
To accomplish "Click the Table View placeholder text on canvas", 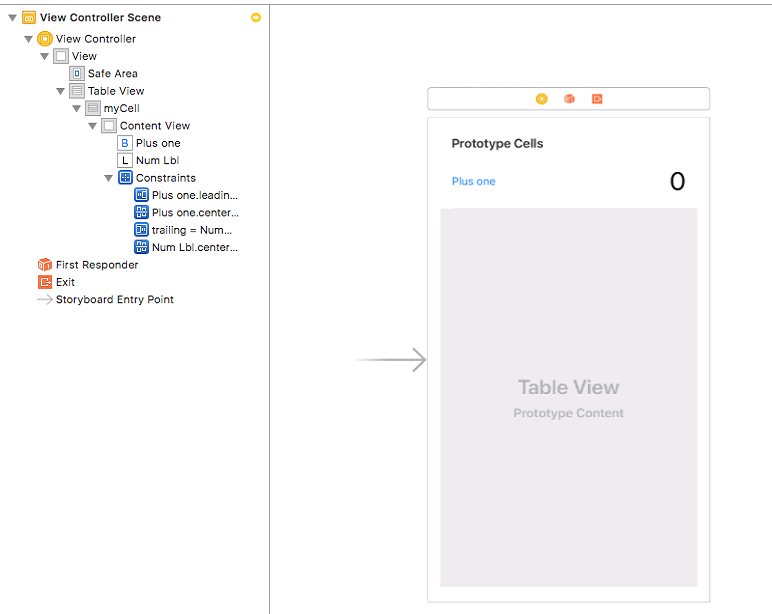I will tap(569, 388).
